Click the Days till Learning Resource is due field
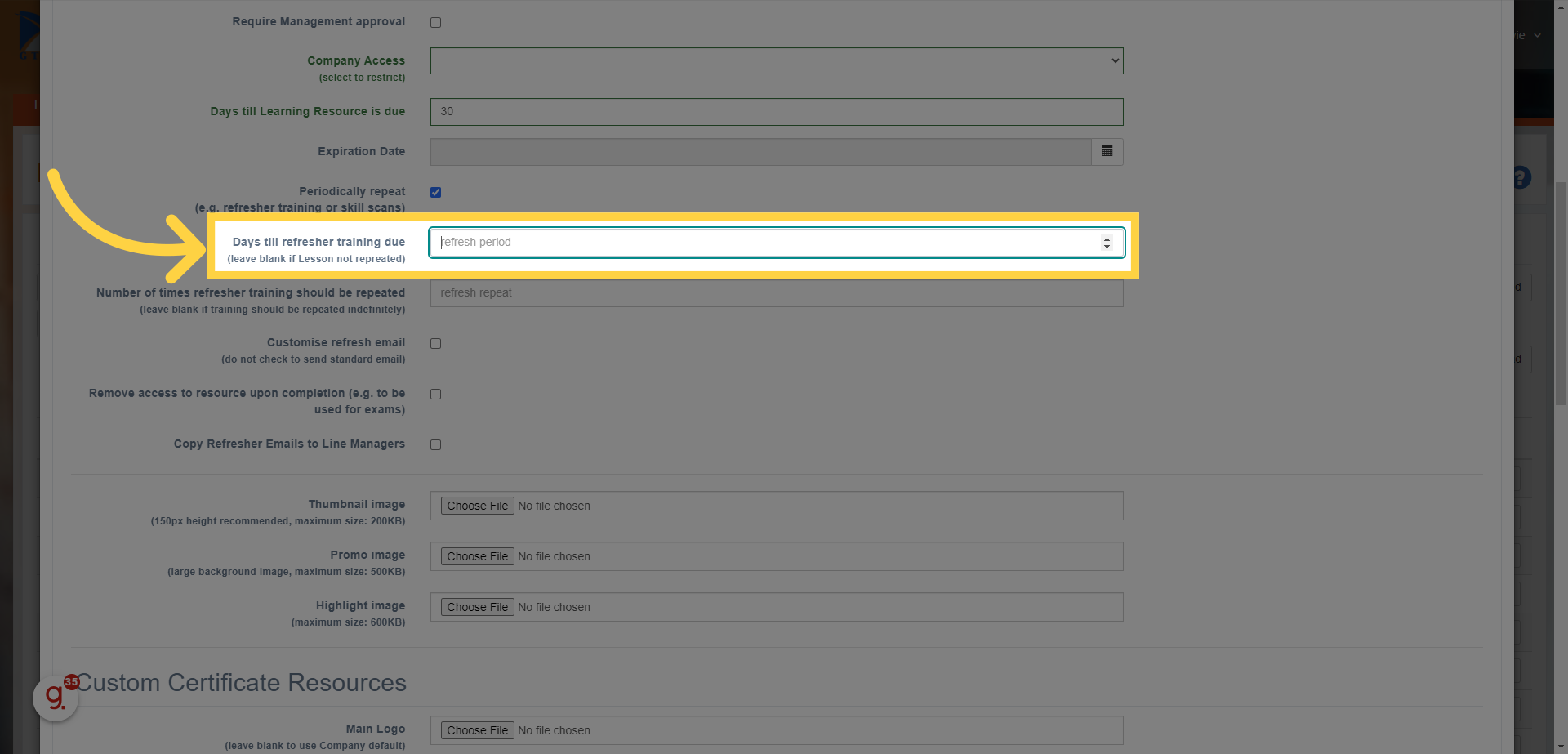Viewport: 1568px width, 754px height. coord(777,112)
